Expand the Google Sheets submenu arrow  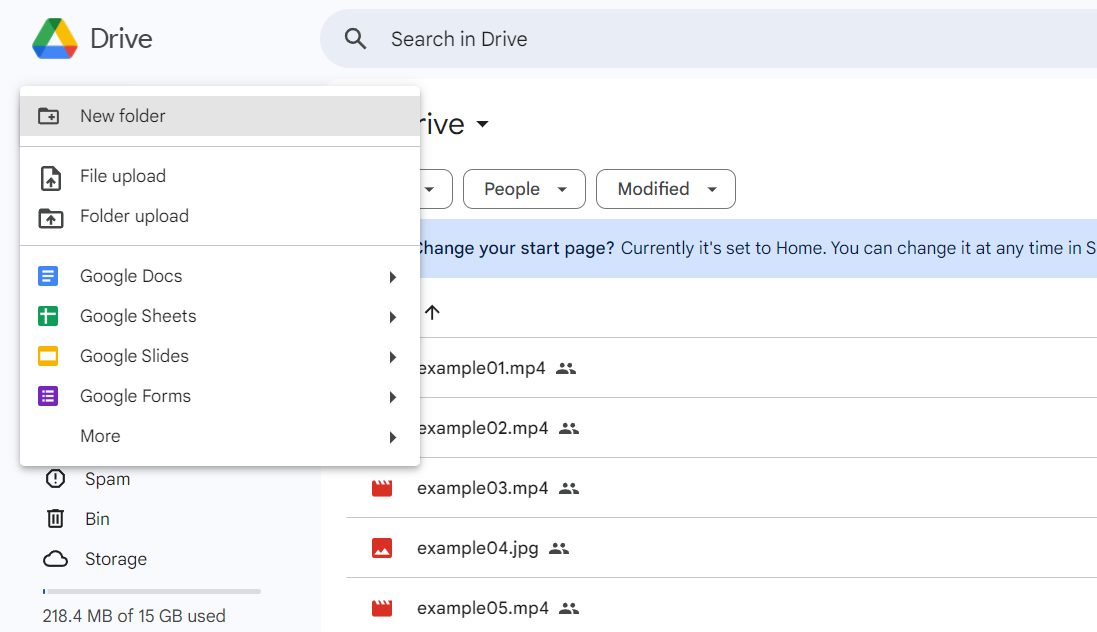point(393,317)
